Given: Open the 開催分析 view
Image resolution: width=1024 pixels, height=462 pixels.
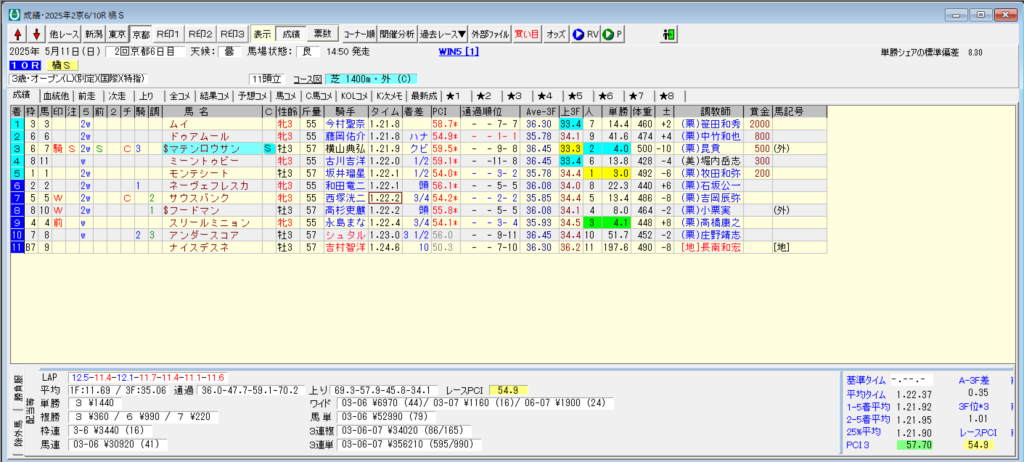Looking at the screenshot, I should coord(396,34).
